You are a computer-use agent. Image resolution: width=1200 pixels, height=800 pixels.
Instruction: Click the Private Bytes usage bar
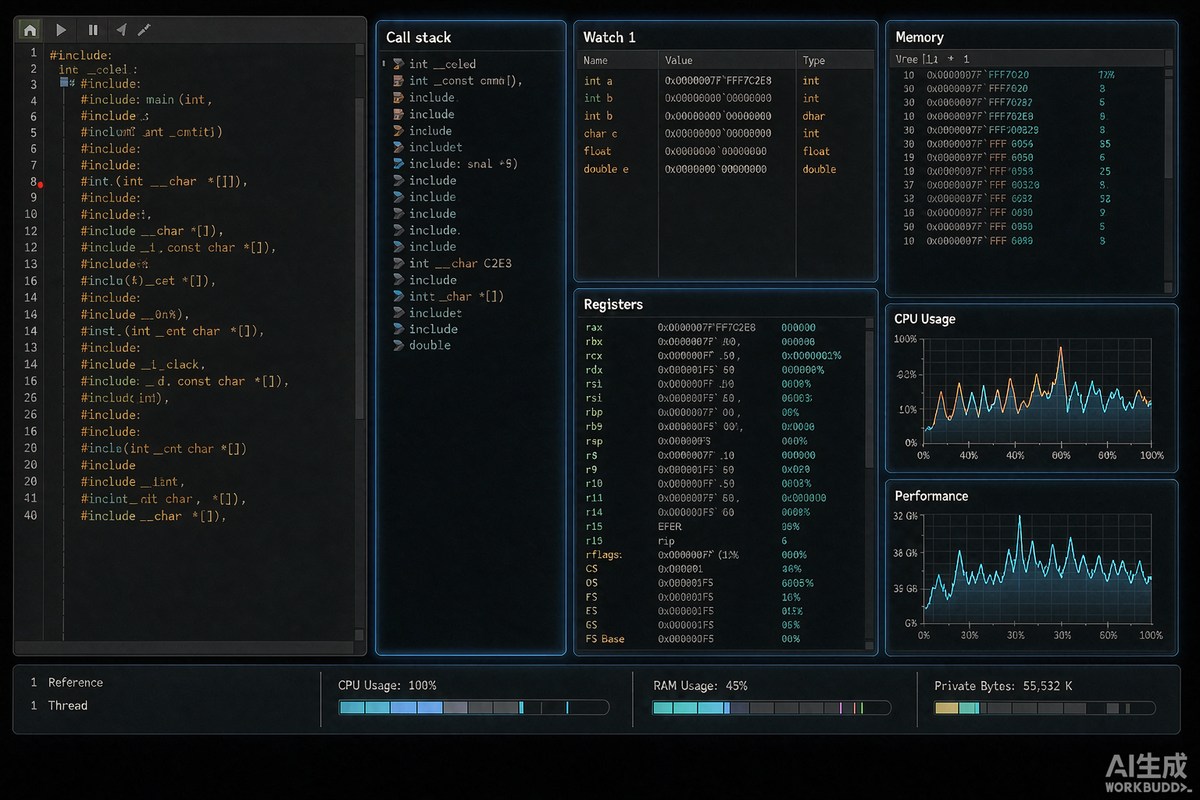pyautogui.click(x=1045, y=707)
